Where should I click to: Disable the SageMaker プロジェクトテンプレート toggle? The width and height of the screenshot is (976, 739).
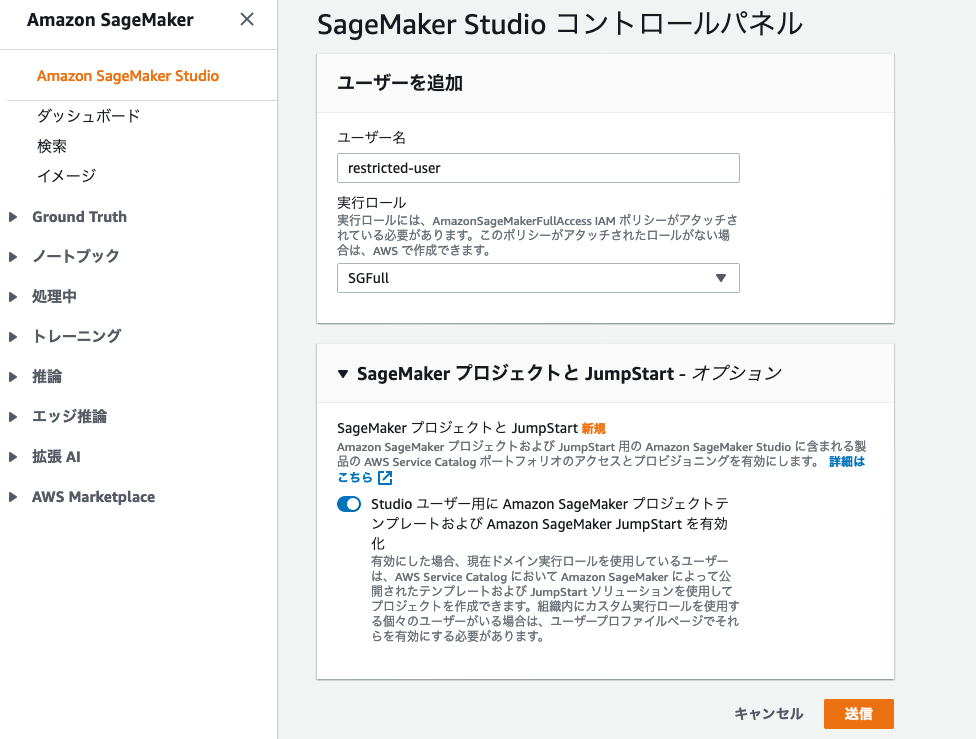pyautogui.click(x=349, y=504)
